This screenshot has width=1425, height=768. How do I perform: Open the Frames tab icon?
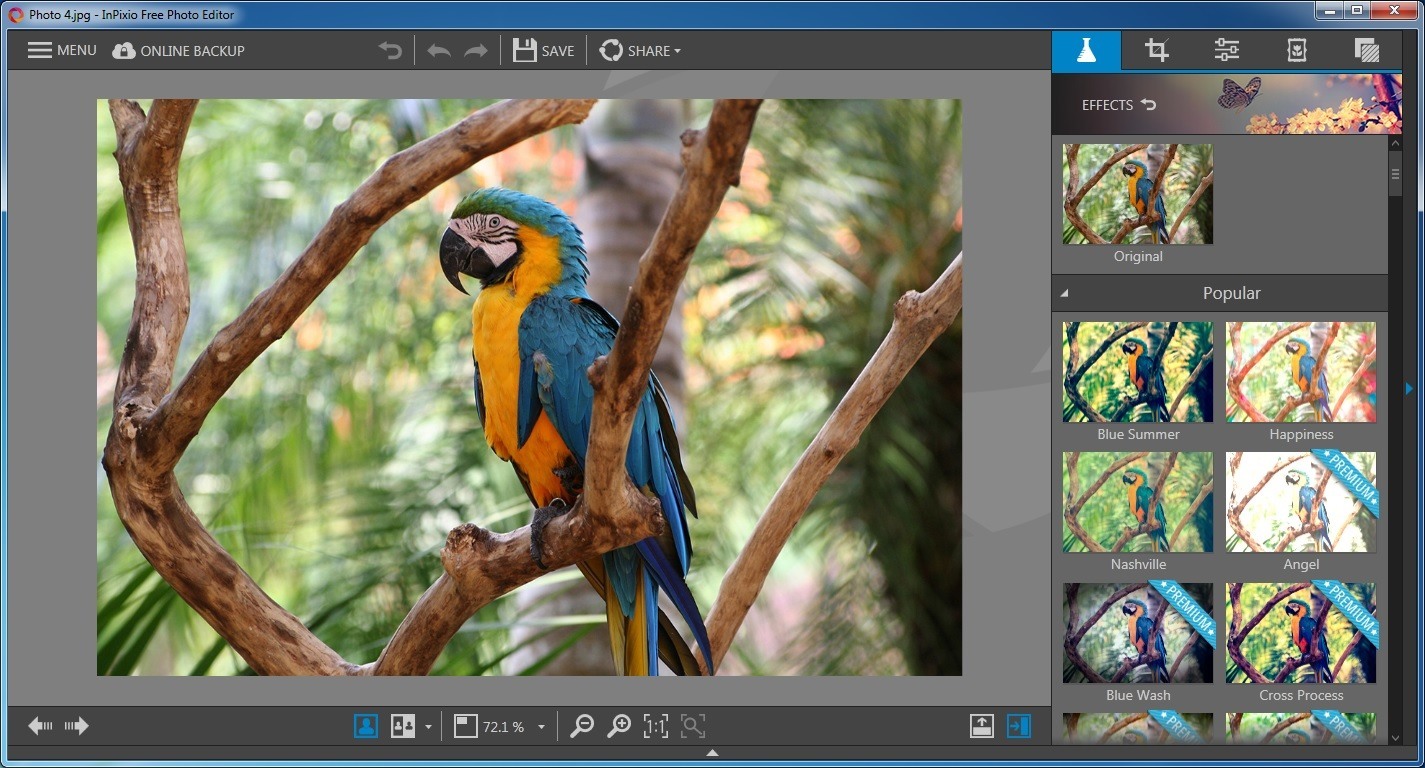pos(1297,50)
